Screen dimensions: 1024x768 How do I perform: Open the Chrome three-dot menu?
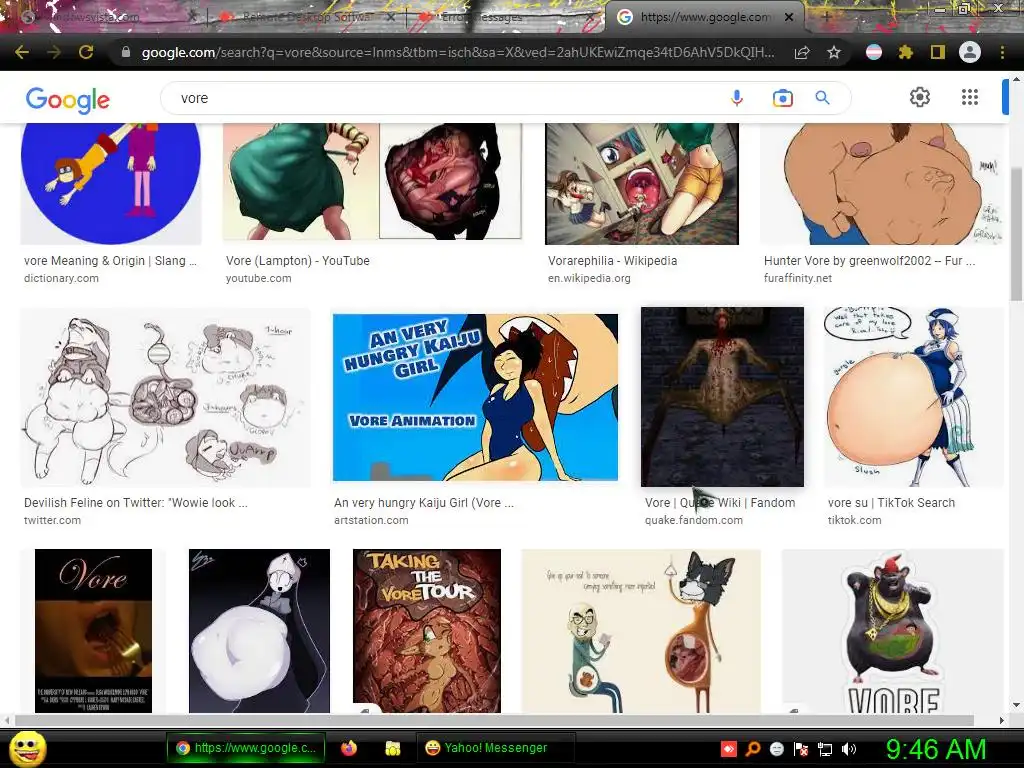[1002, 52]
